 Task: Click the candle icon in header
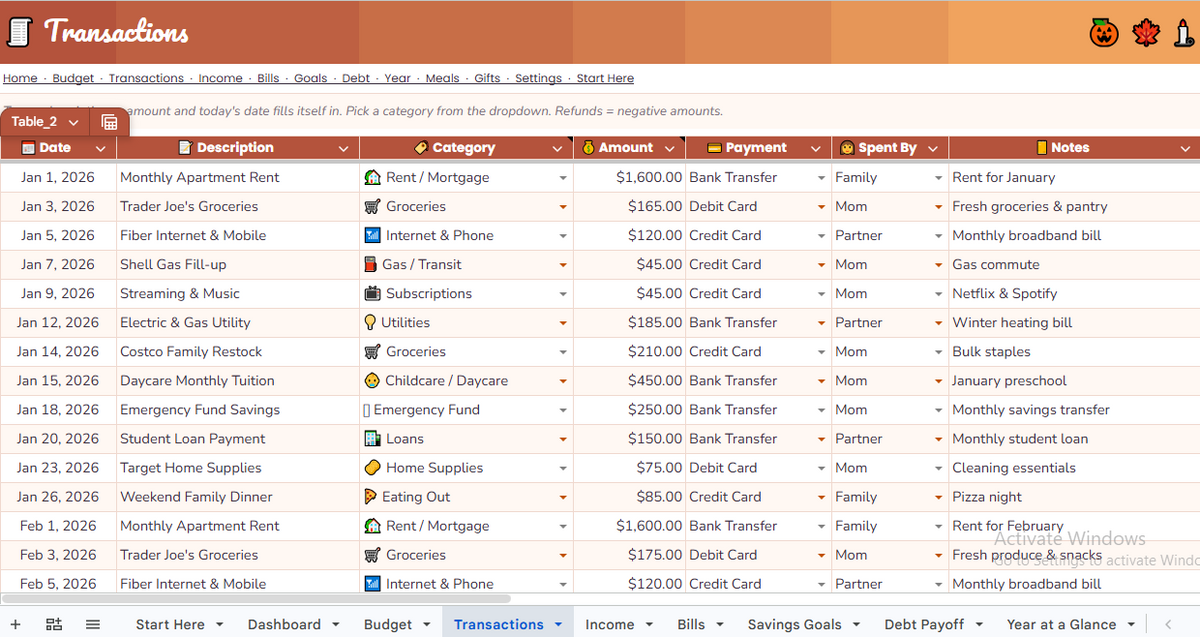[1183, 33]
